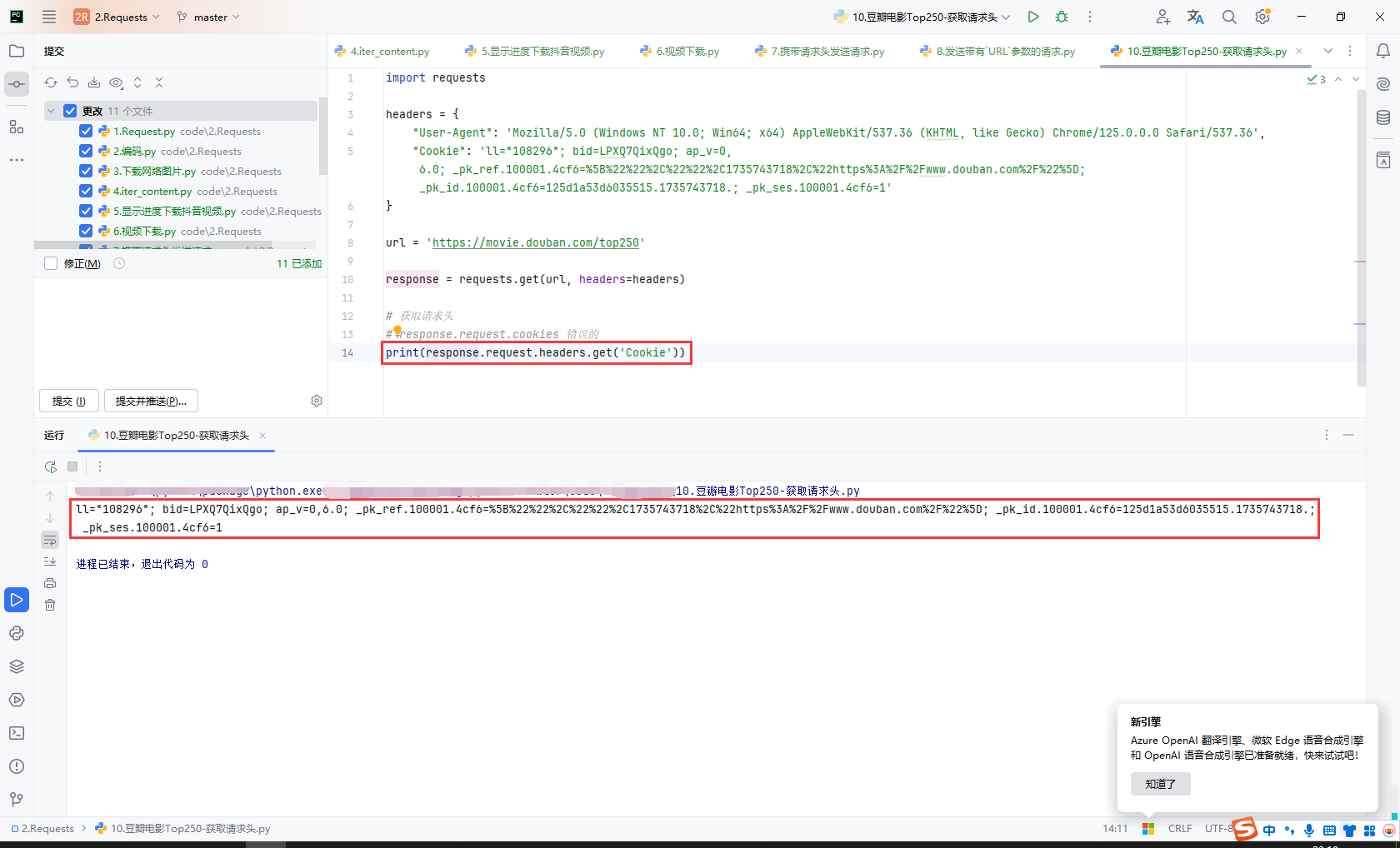The image size is (1400, 848).
Task: Uncheck the 5.显示进度下载抖音视频.py checkbox in changes
Action: [86, 211]
